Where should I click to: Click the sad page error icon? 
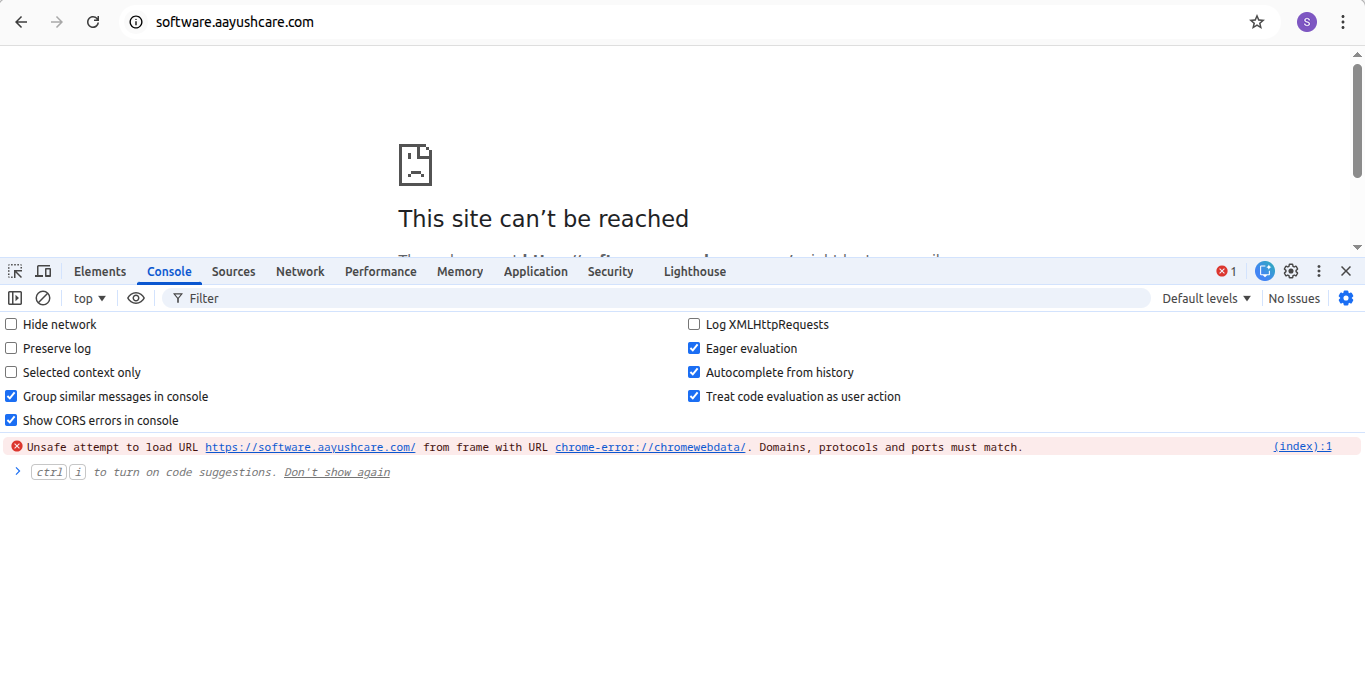click(x=415, y=165)
